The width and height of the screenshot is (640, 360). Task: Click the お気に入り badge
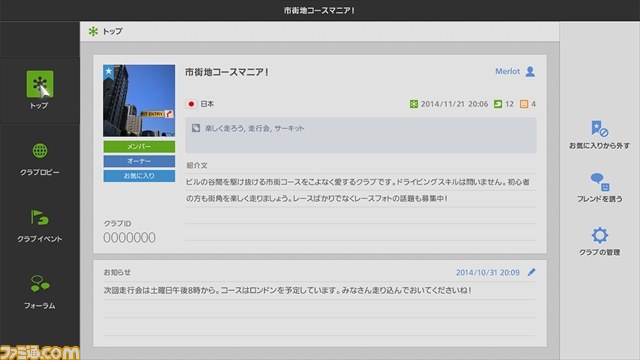tap(139, 176)
